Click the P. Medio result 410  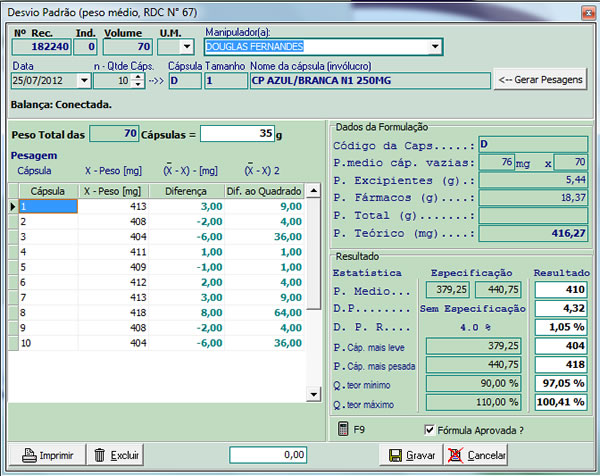tap(561, 290)
